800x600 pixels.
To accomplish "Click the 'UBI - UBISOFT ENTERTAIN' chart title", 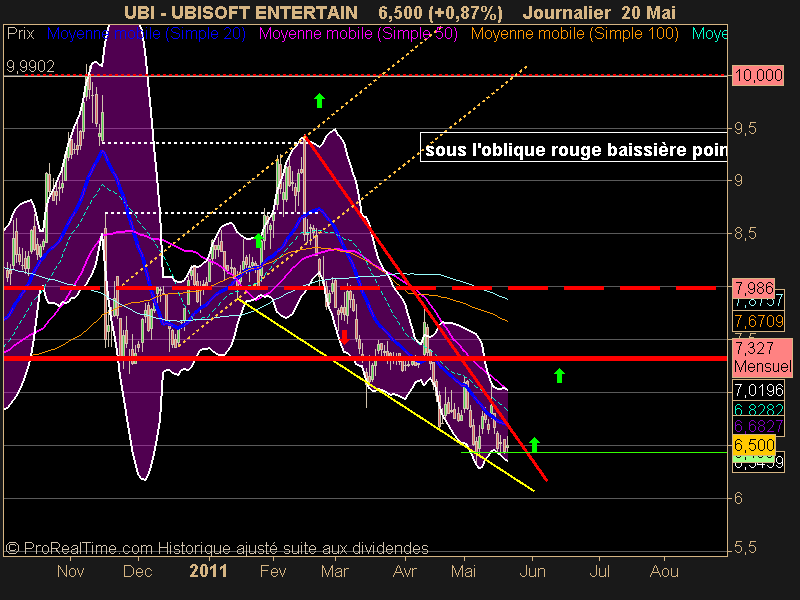I will click(241, 13).
